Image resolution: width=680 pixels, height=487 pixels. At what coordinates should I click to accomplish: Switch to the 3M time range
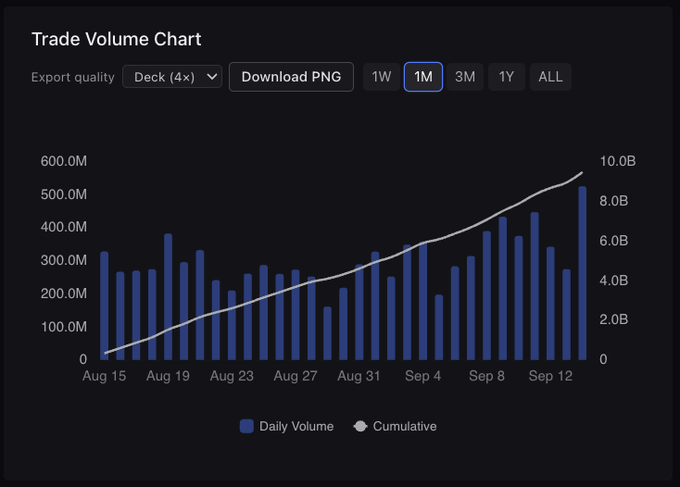tap(465, 77)
